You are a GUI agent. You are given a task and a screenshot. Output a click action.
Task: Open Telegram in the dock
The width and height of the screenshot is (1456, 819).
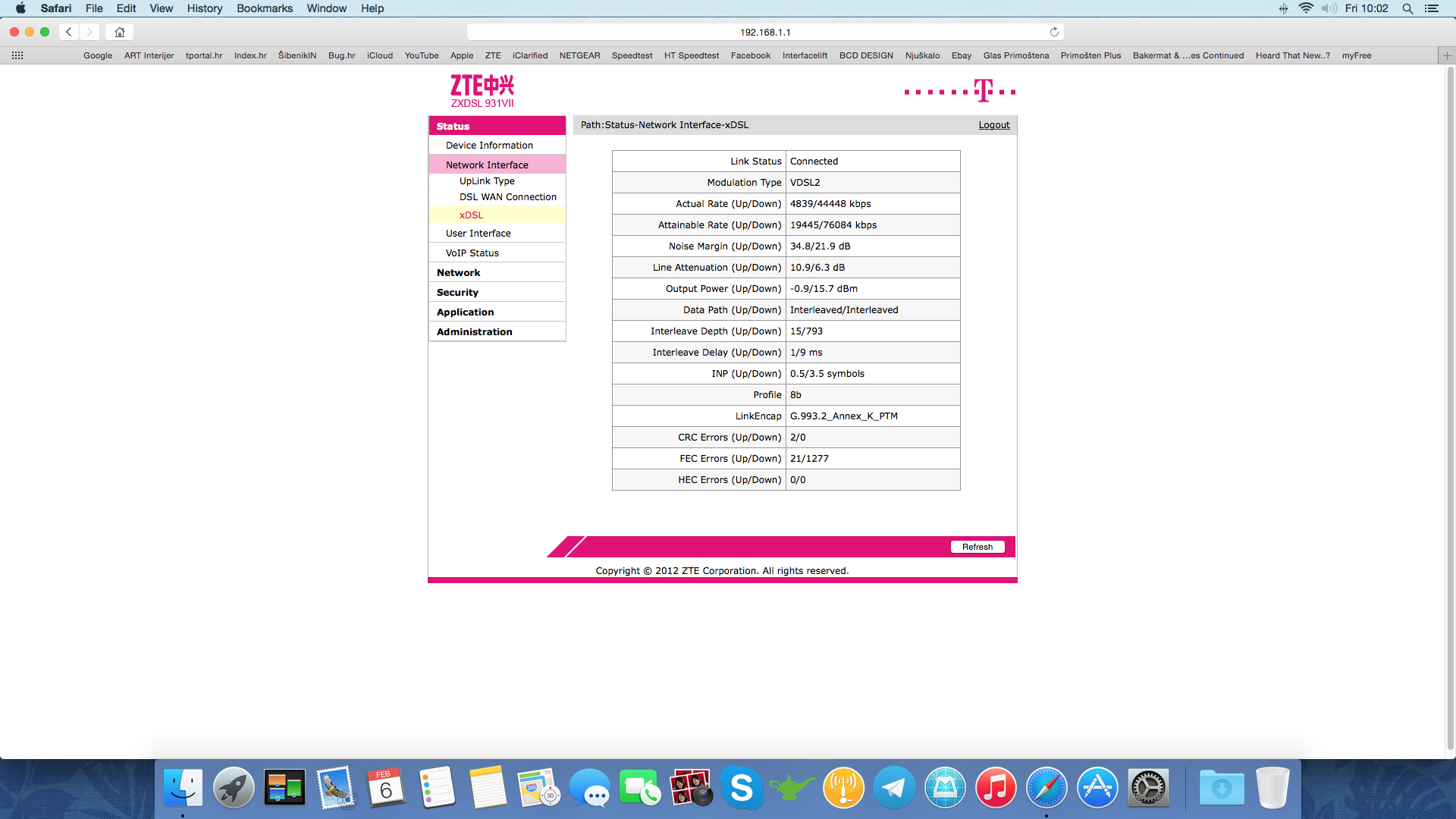tap(894, 789)
